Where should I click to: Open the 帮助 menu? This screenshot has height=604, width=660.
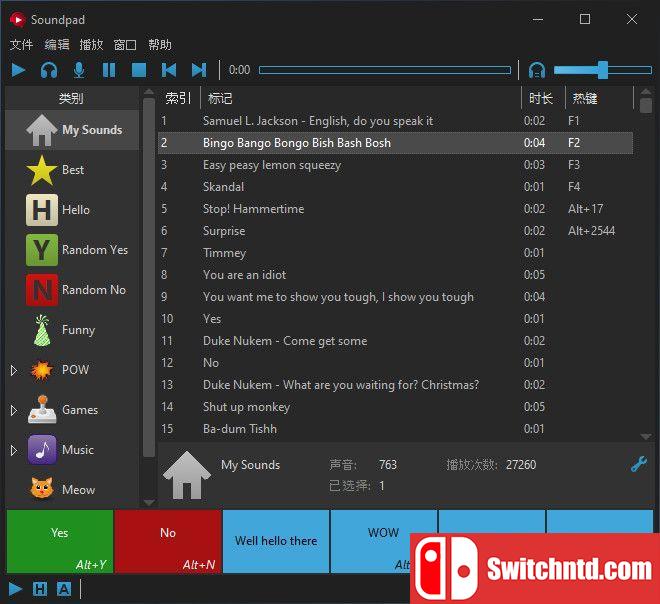pos(160,45)
